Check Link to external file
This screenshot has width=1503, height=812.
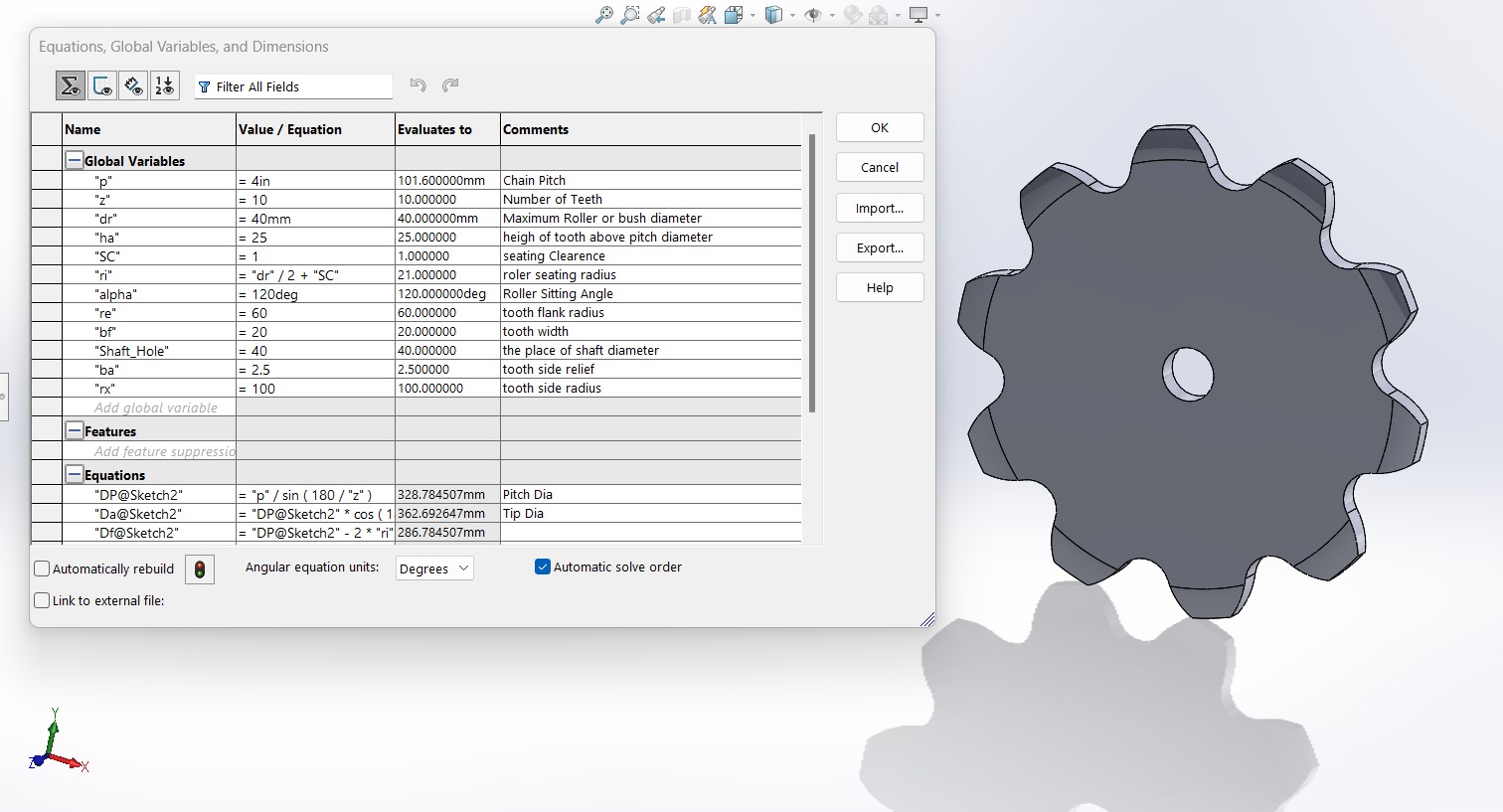click(x=42, y=600)
